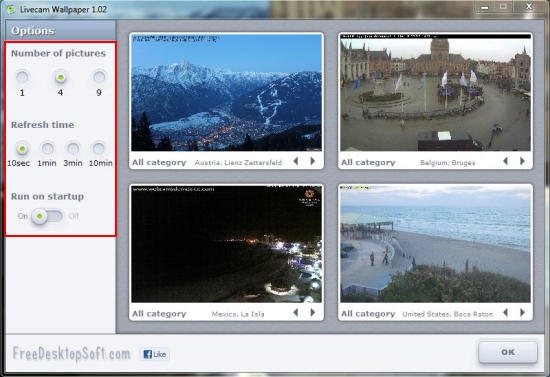Show previous camera for Mexico, La Isla
550x377 pixels.
click(x=296, y=312)
